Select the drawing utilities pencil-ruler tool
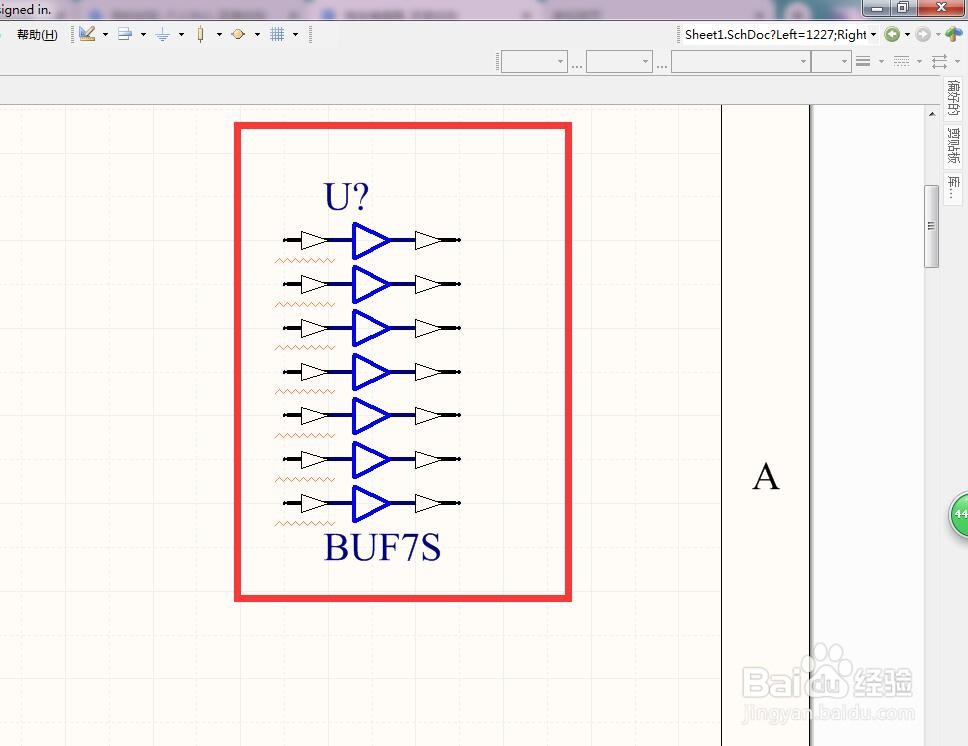Image resolution: width=968 pixels, height=746 pixels. (87, 34)
